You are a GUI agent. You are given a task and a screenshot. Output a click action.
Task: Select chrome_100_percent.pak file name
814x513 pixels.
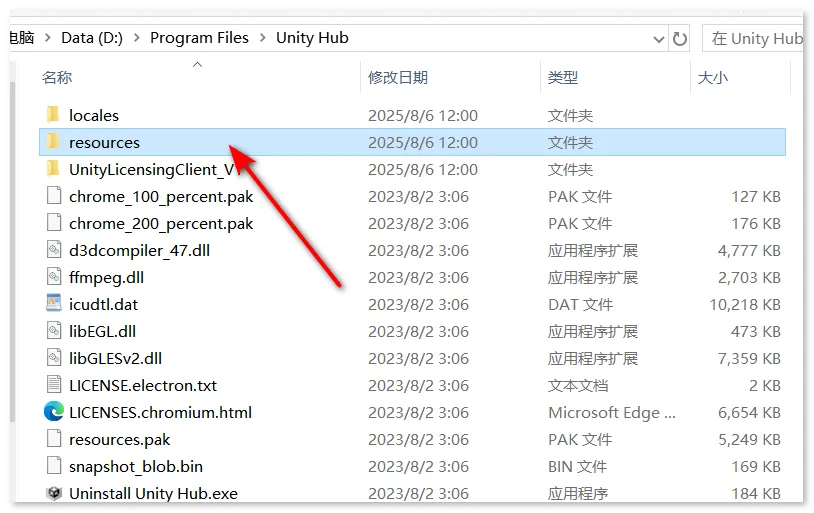(161, 196)
